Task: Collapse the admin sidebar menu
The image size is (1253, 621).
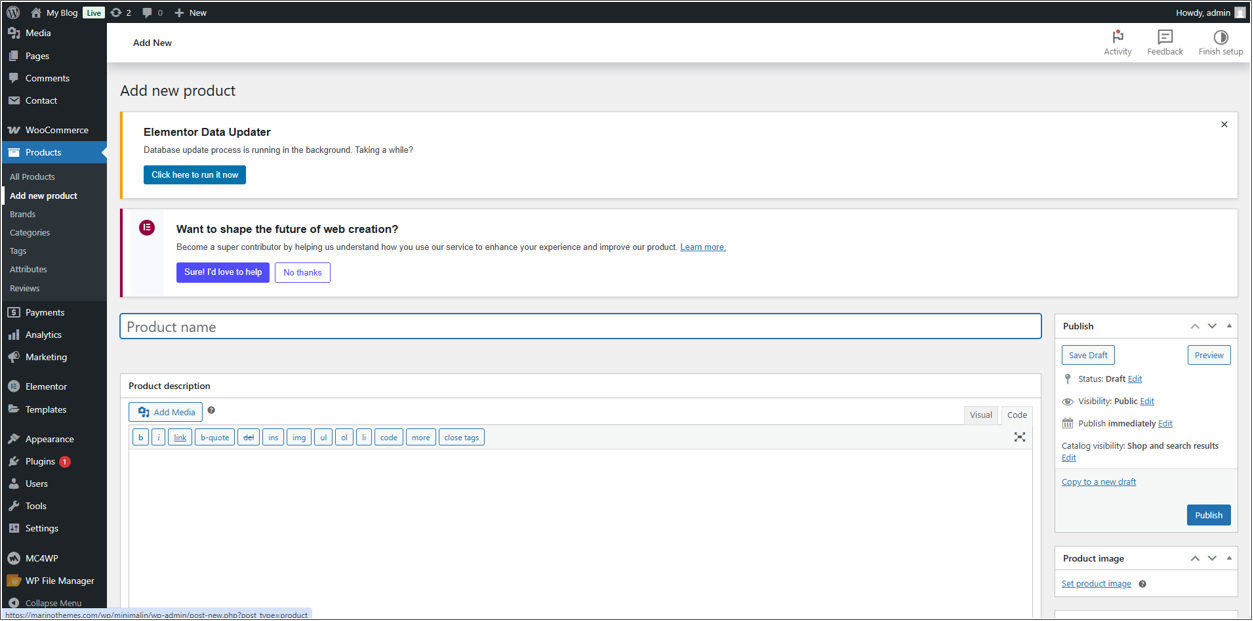Action: (45, 603)
